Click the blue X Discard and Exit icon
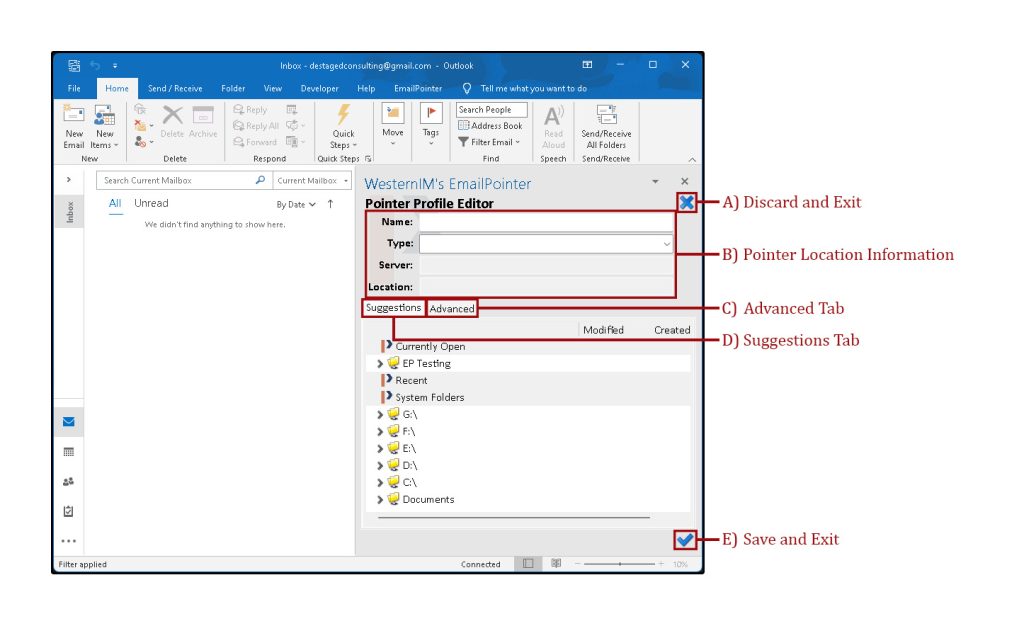Screen dimensions: 1024x626 686,203
